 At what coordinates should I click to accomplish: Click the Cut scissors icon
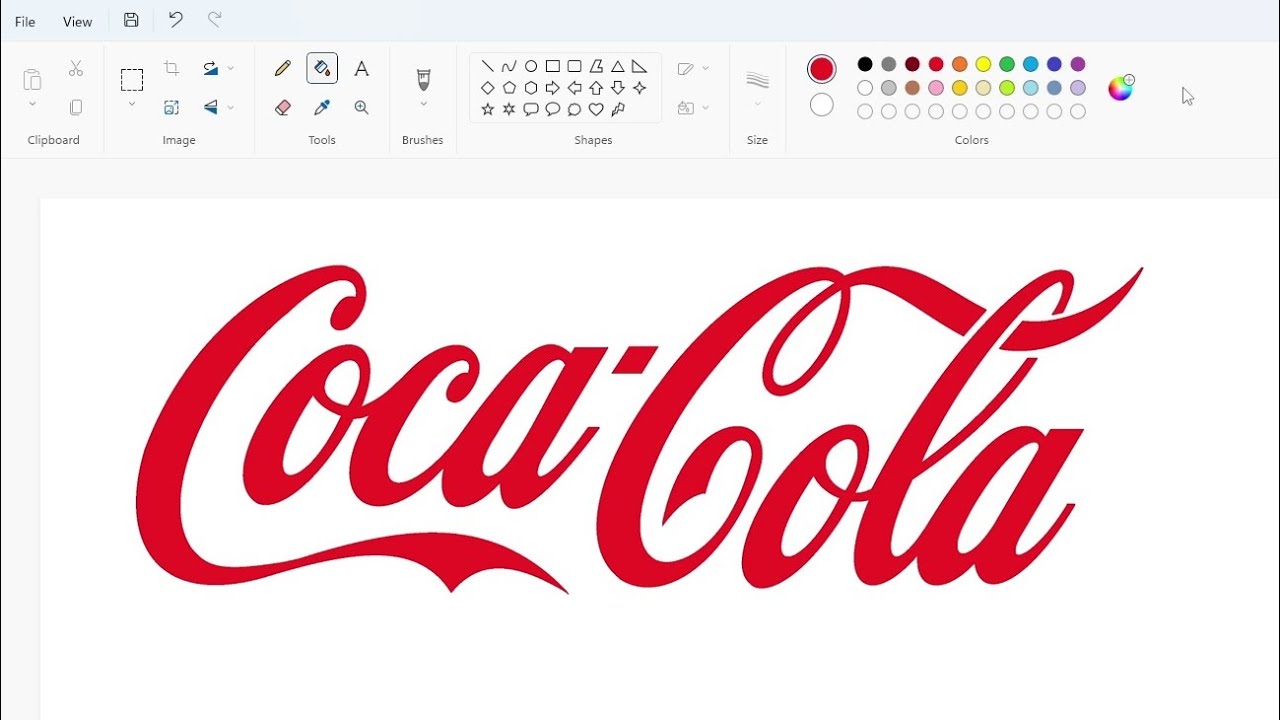(x=76, y=69)
